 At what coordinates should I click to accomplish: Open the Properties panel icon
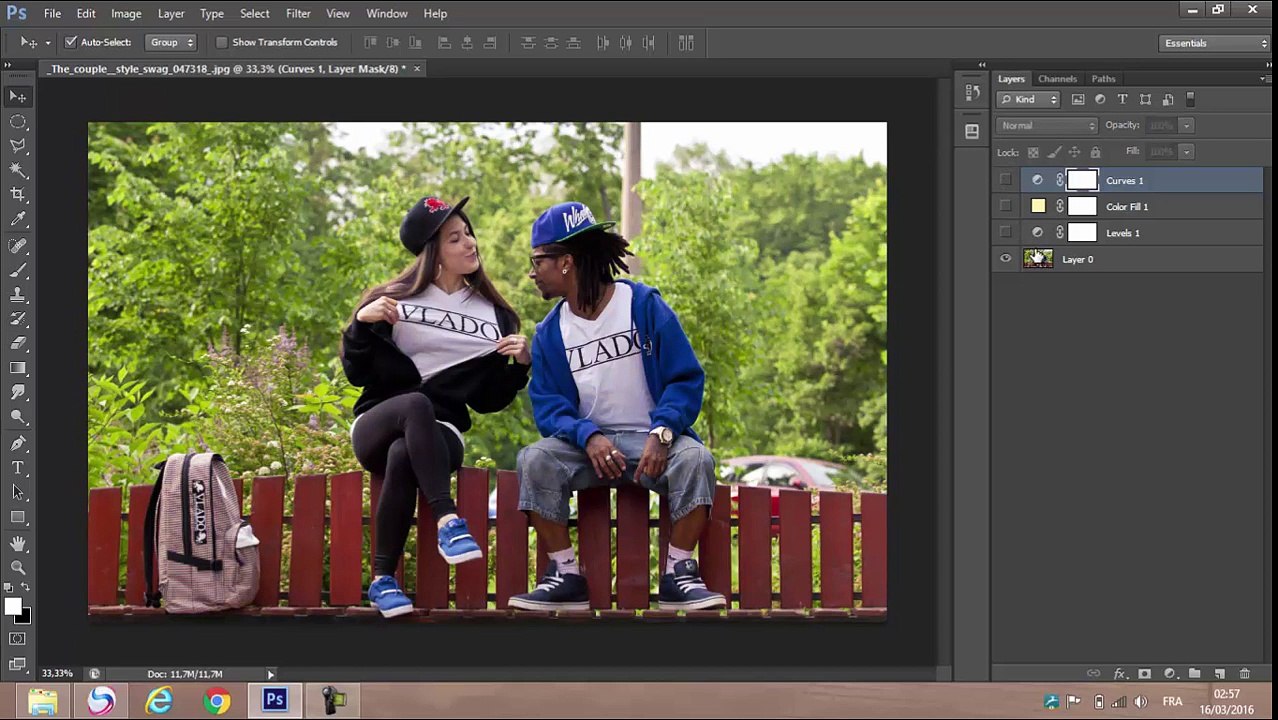pos(972,131)
